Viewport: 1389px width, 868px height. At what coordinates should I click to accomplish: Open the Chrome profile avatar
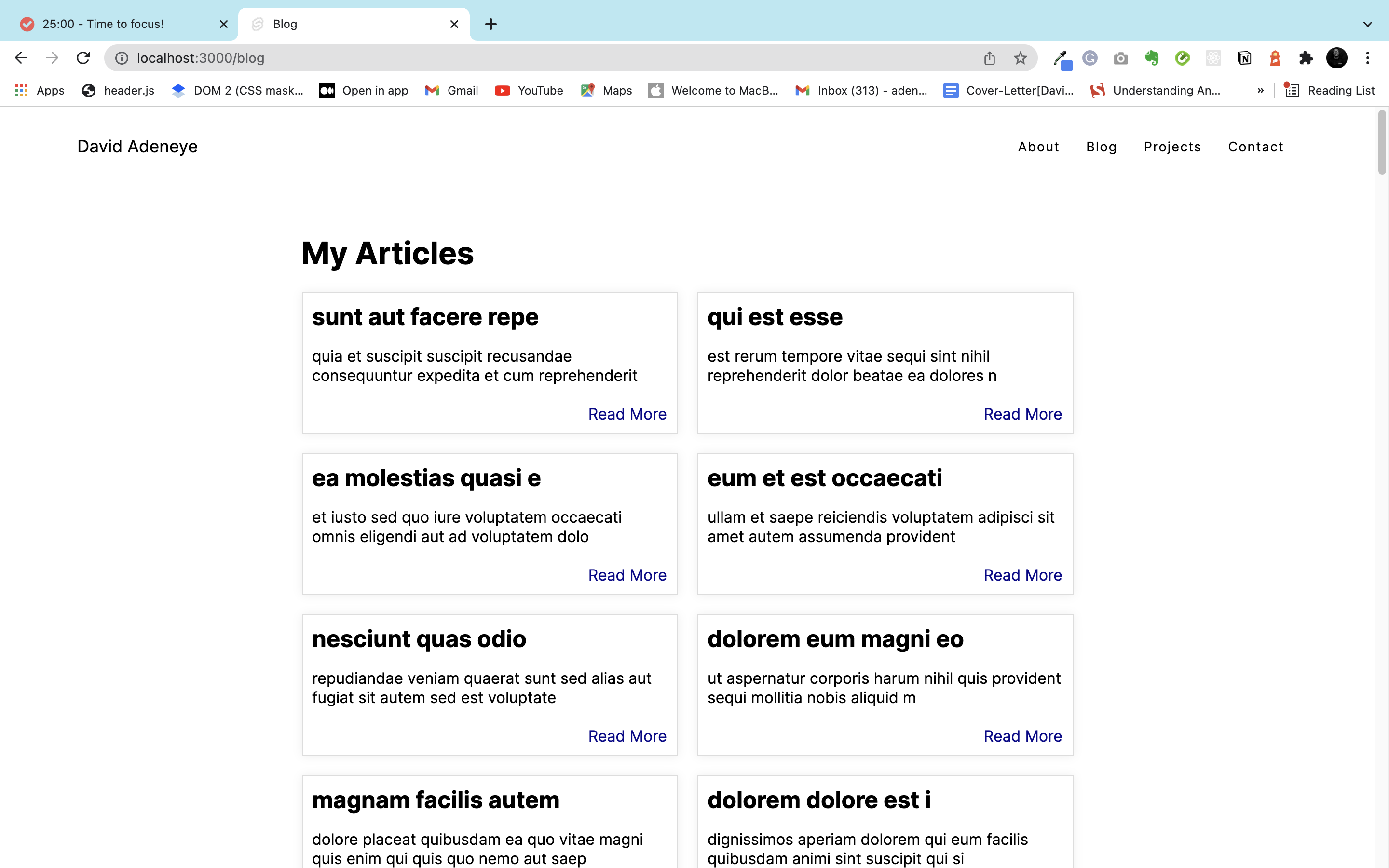[1337, 58]
